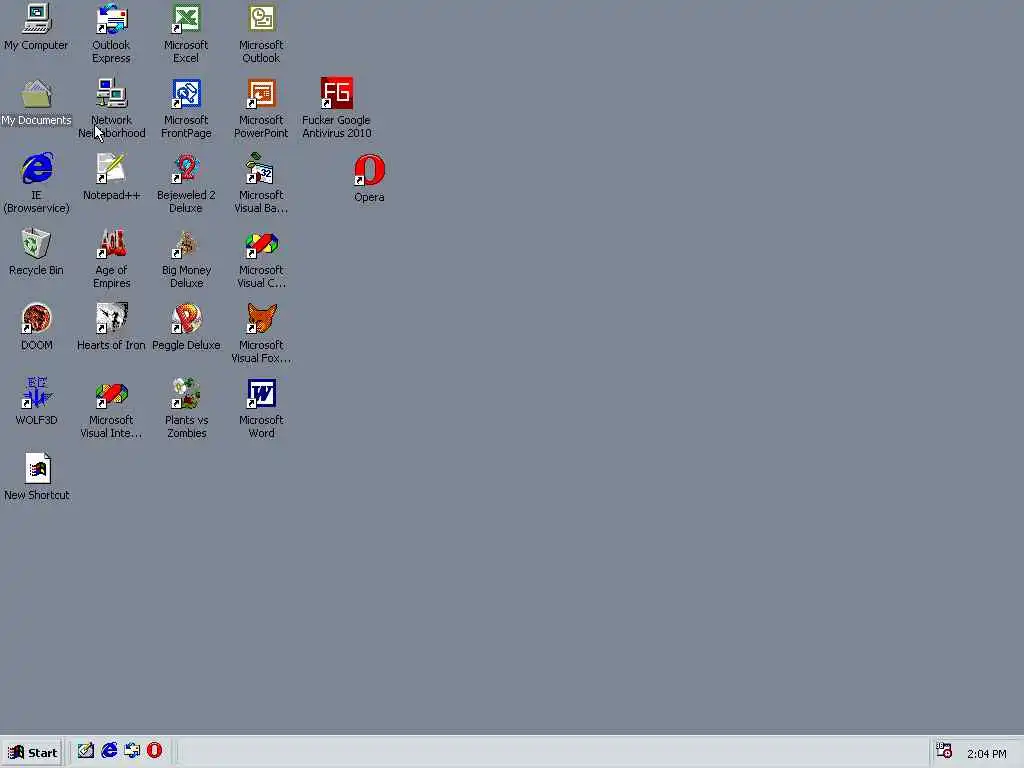Launch Opera from the quick launch bar
Viewport: 1024px width, 768px height.
tap(155, 750)
